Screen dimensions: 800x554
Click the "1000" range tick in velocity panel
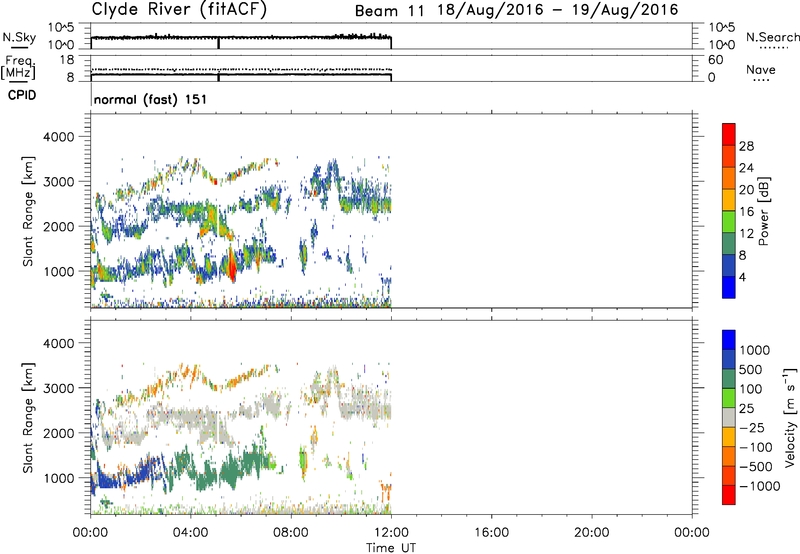59,478
